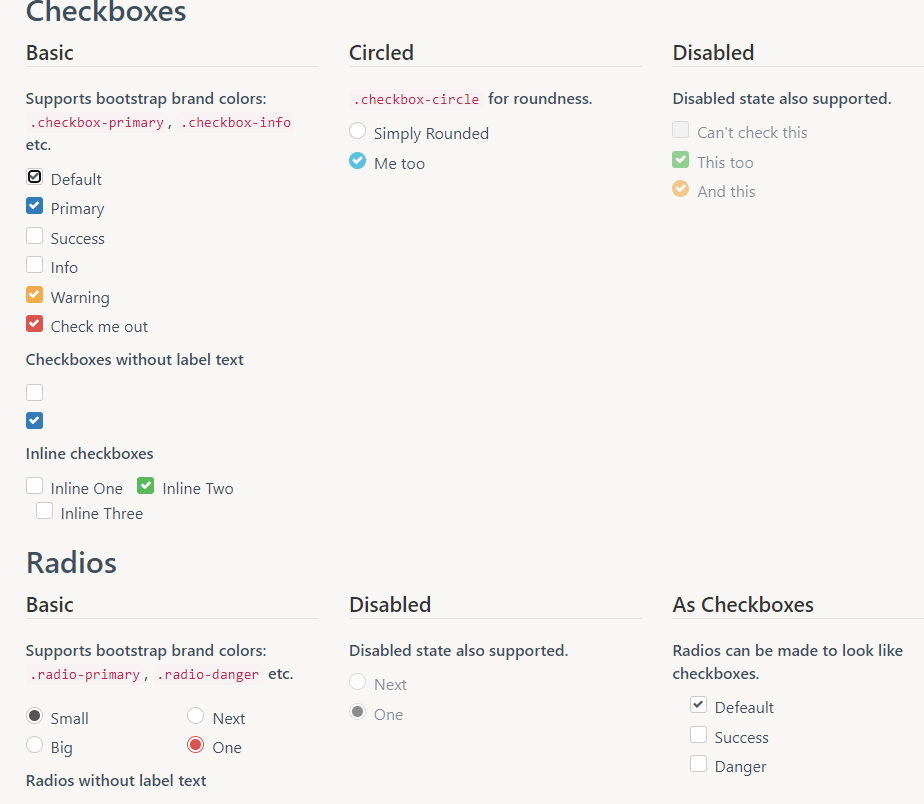Viewport: 924px width, 804px height.
Task: Uncheck the Warning checkbox
Action: [x=35, y=294]
